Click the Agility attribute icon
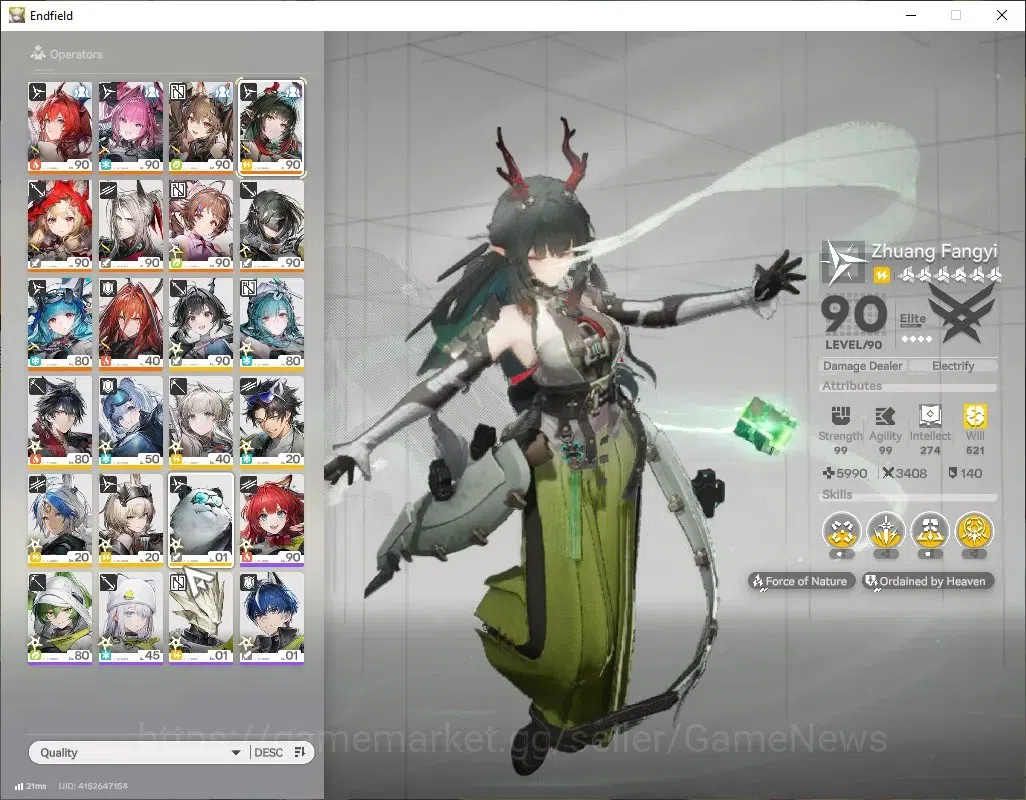 (x=885, y=415)
